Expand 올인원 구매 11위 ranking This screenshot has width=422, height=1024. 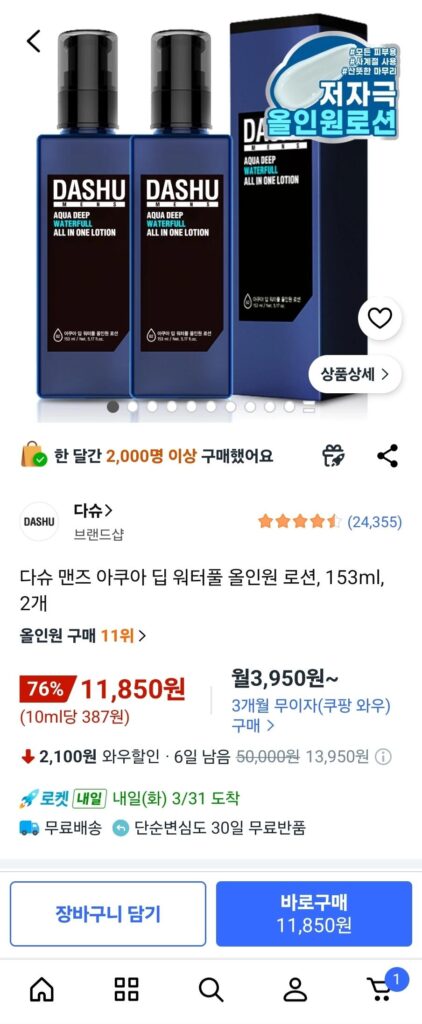[x=83, y=635]
